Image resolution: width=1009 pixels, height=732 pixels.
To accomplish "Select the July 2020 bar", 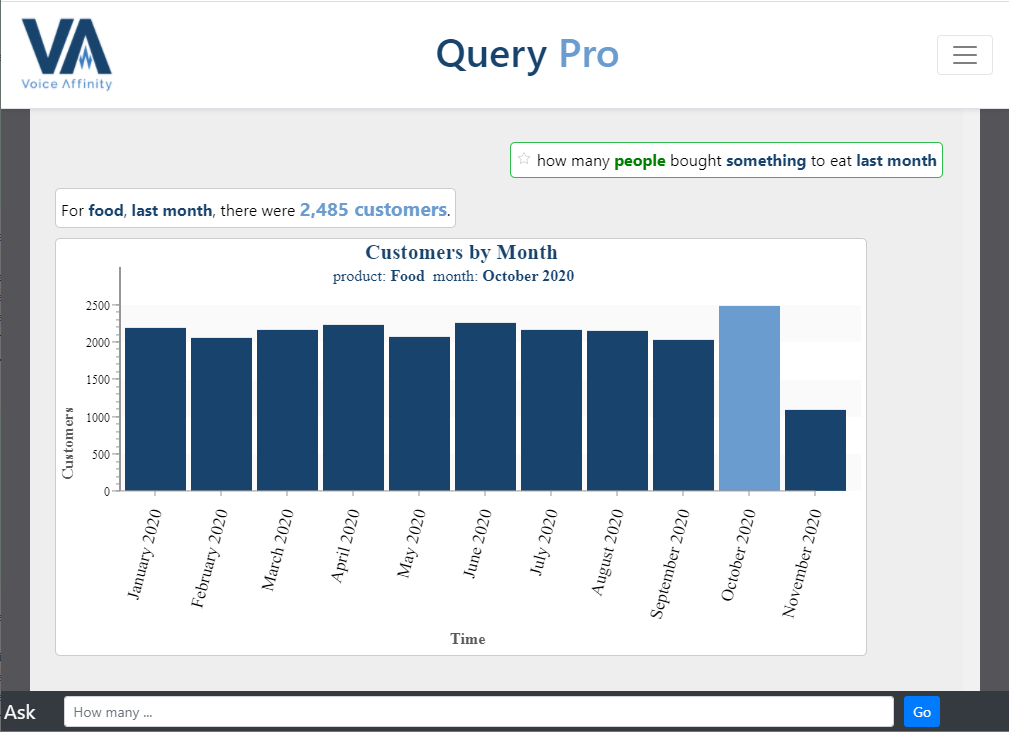I will [x=551, y=410].
